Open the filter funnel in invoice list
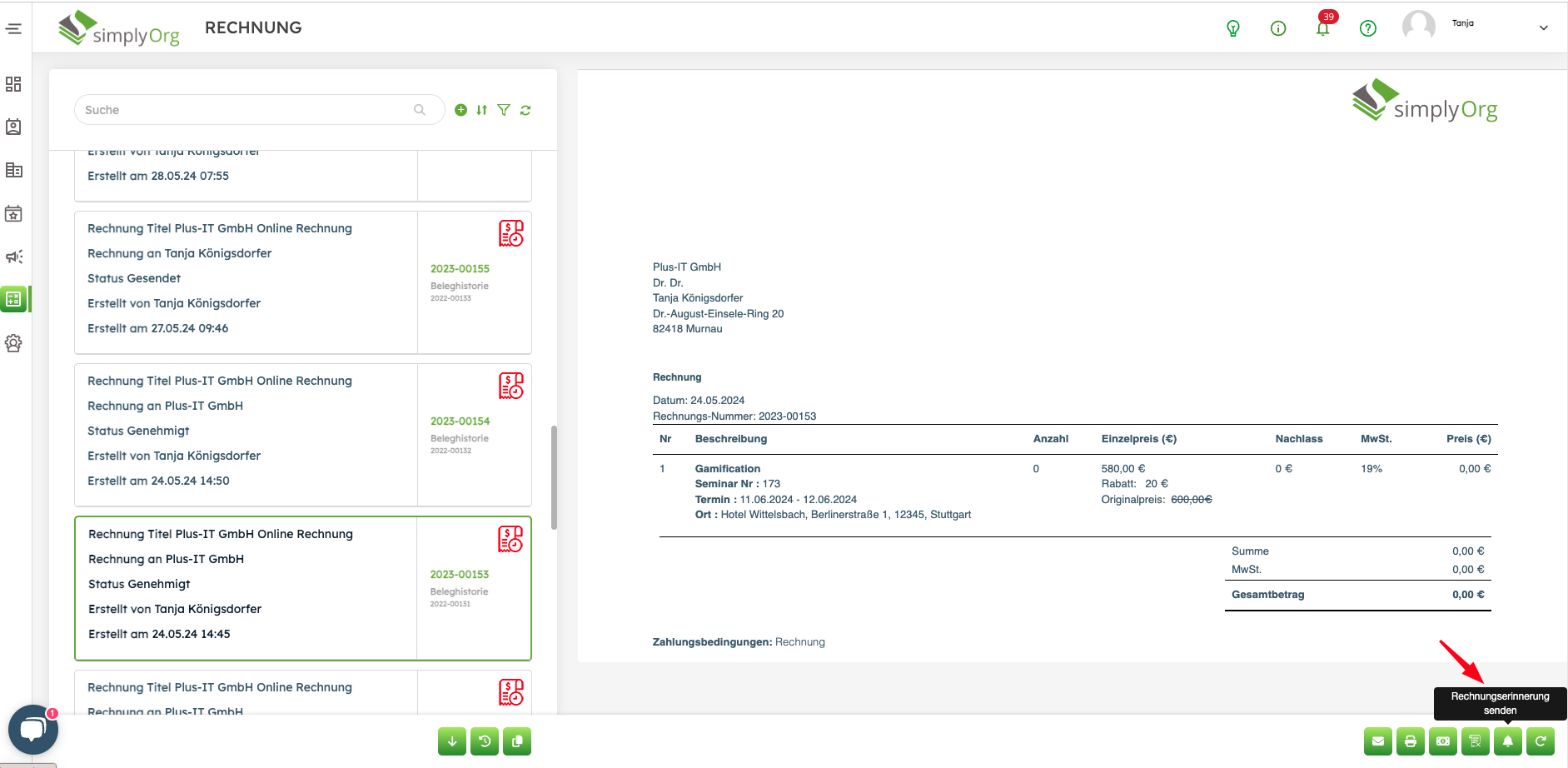Screen dimensions: 1568x768 504,110
